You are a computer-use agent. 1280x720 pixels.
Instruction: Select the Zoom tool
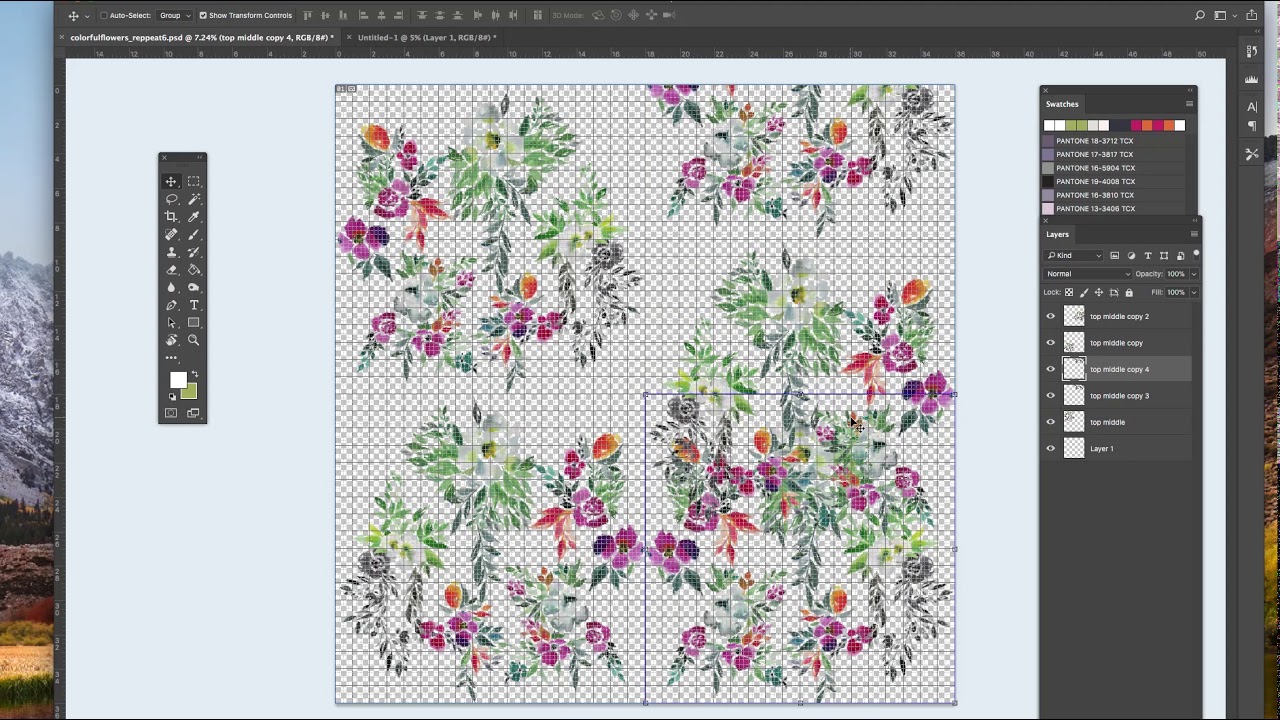[194, 340]
